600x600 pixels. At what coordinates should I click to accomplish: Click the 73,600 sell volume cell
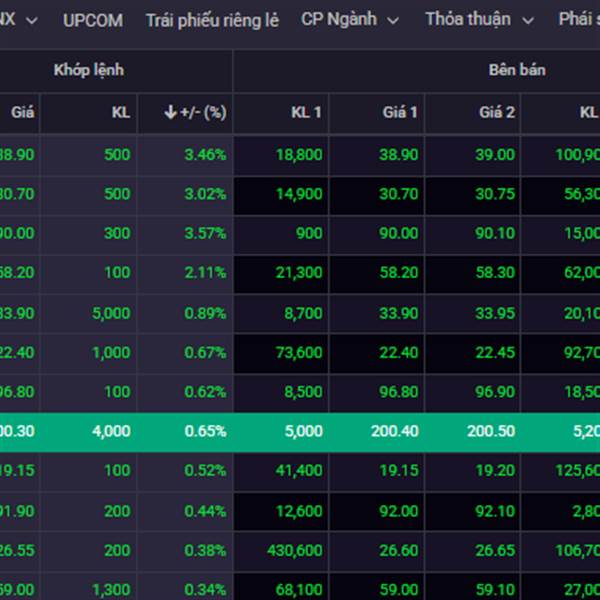pos(298,352)
